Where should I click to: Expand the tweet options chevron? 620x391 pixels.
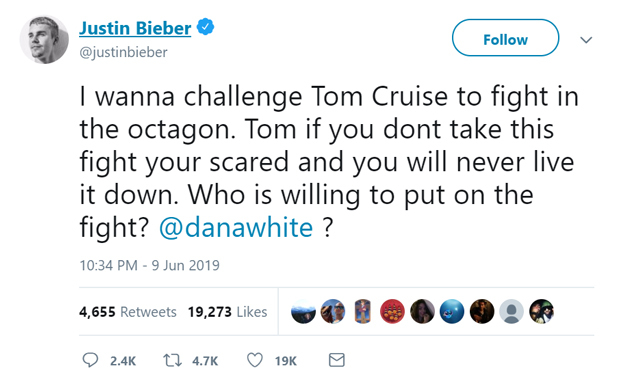click(586, 40)
